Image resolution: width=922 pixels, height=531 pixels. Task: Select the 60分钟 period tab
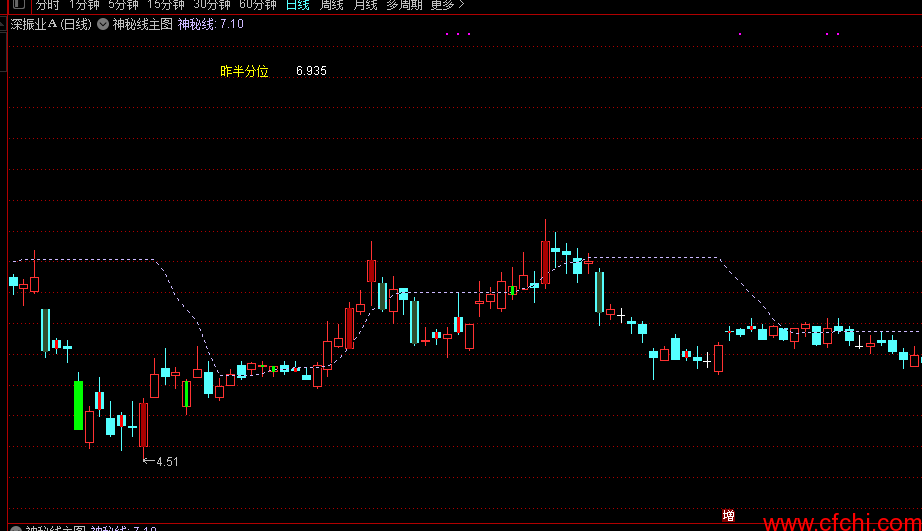tap(258, 5)
